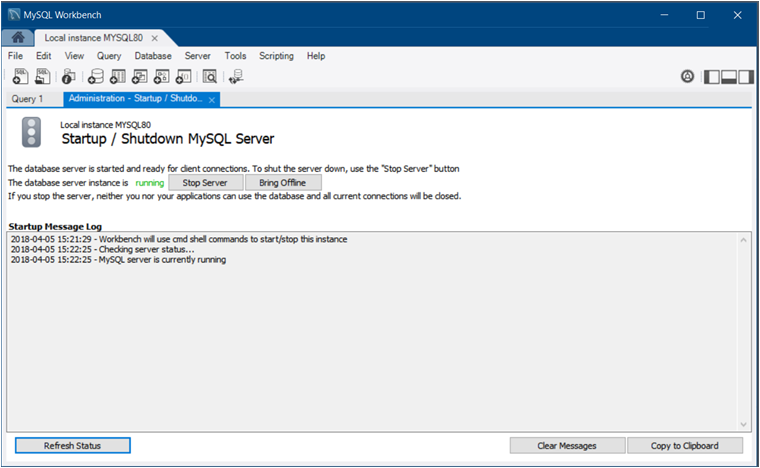This screenshot has height=468, width=760.
Task: Create a new SQL tab for queries
Action: pos(20,77)
